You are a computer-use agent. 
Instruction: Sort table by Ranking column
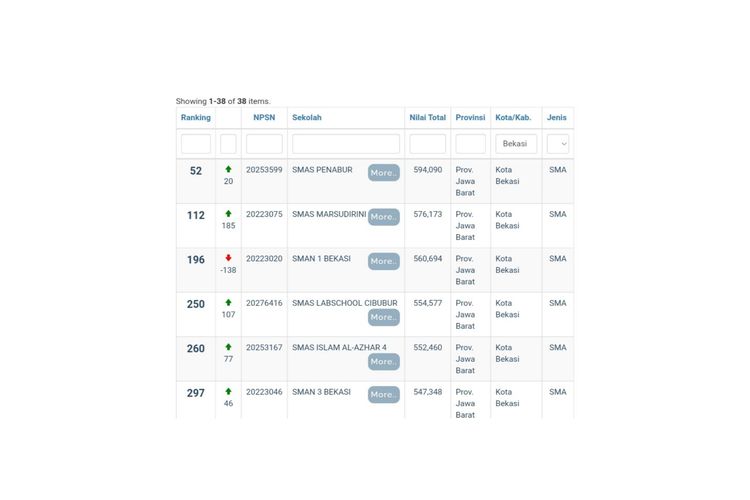click(x=195, y=118)
